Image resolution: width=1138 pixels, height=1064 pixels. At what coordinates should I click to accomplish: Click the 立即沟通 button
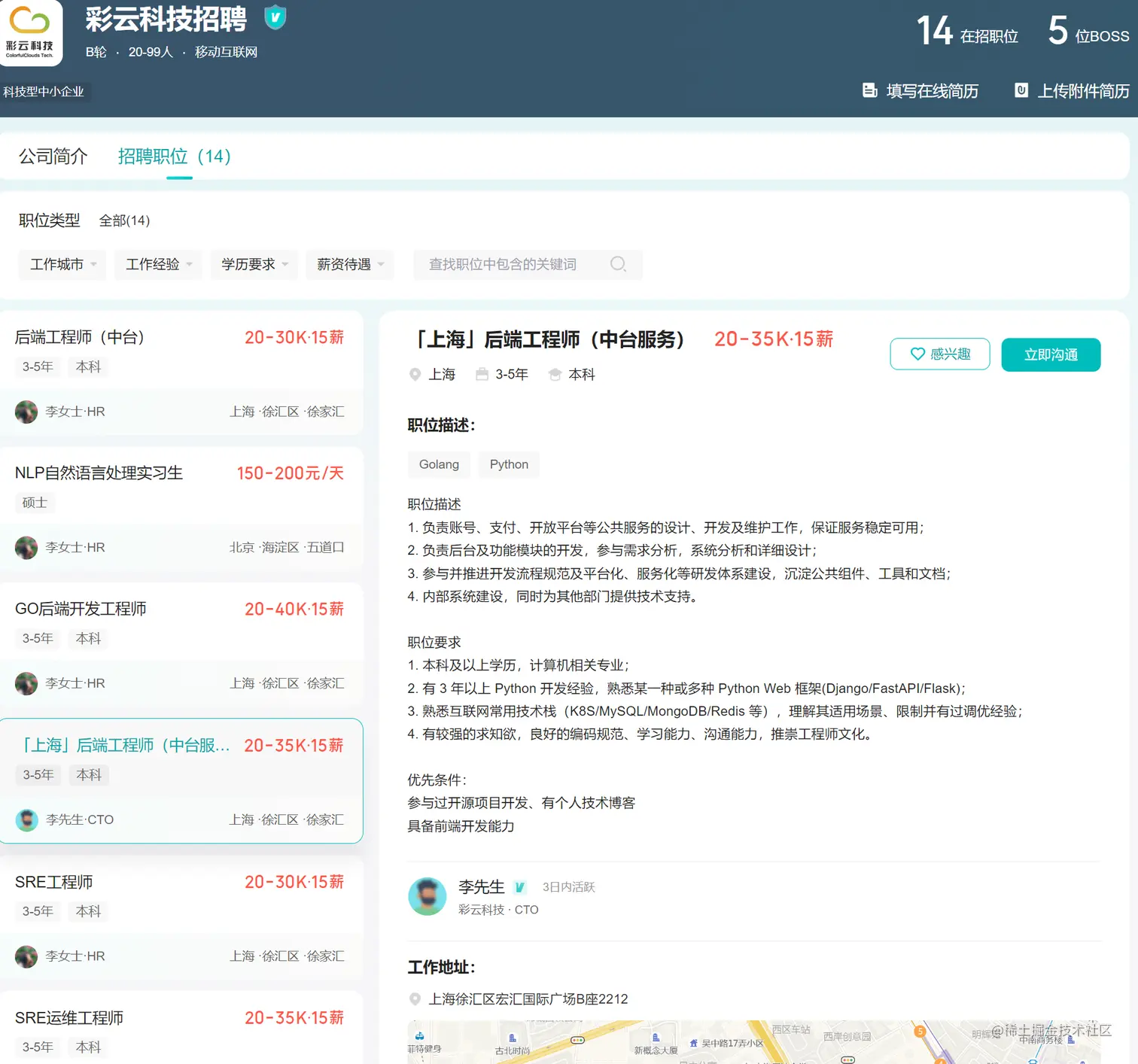coord(1051,354)
